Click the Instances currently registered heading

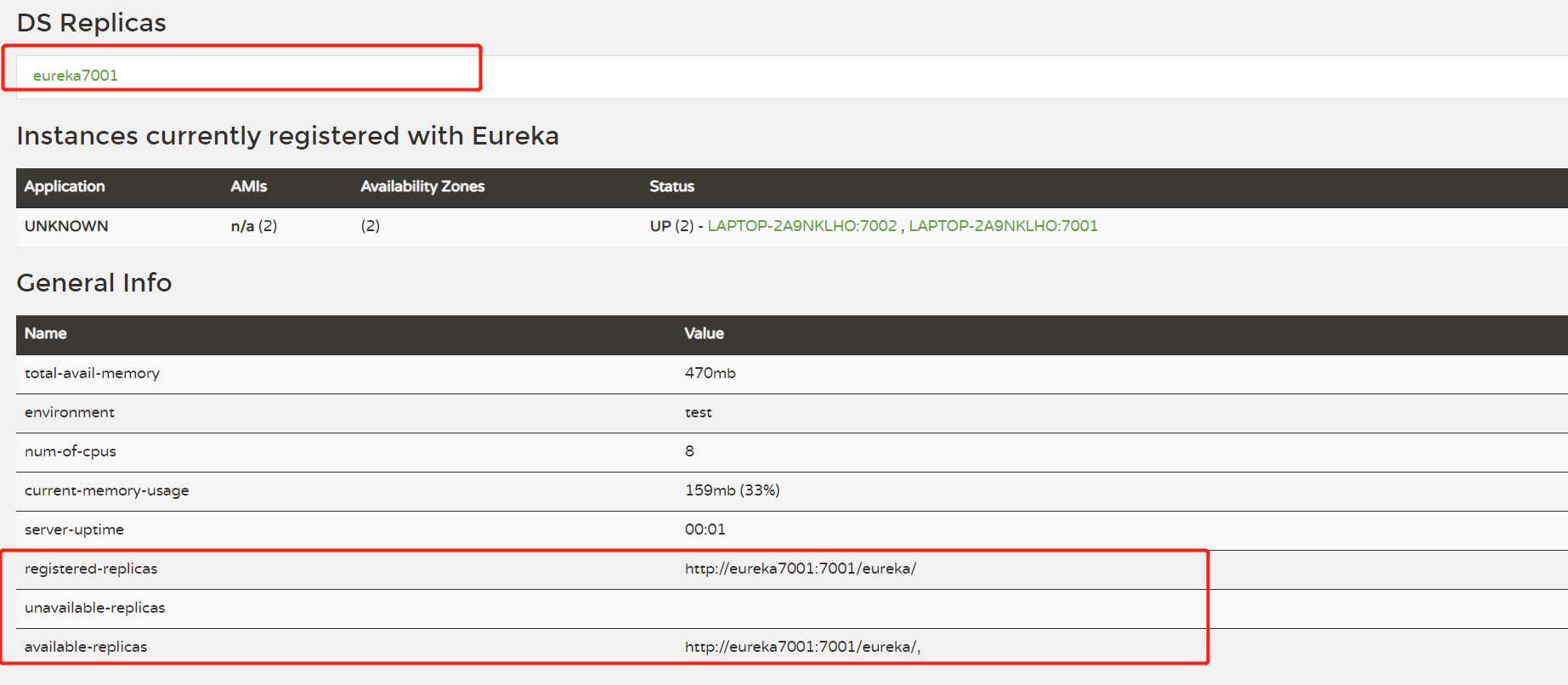pos(288,136)
